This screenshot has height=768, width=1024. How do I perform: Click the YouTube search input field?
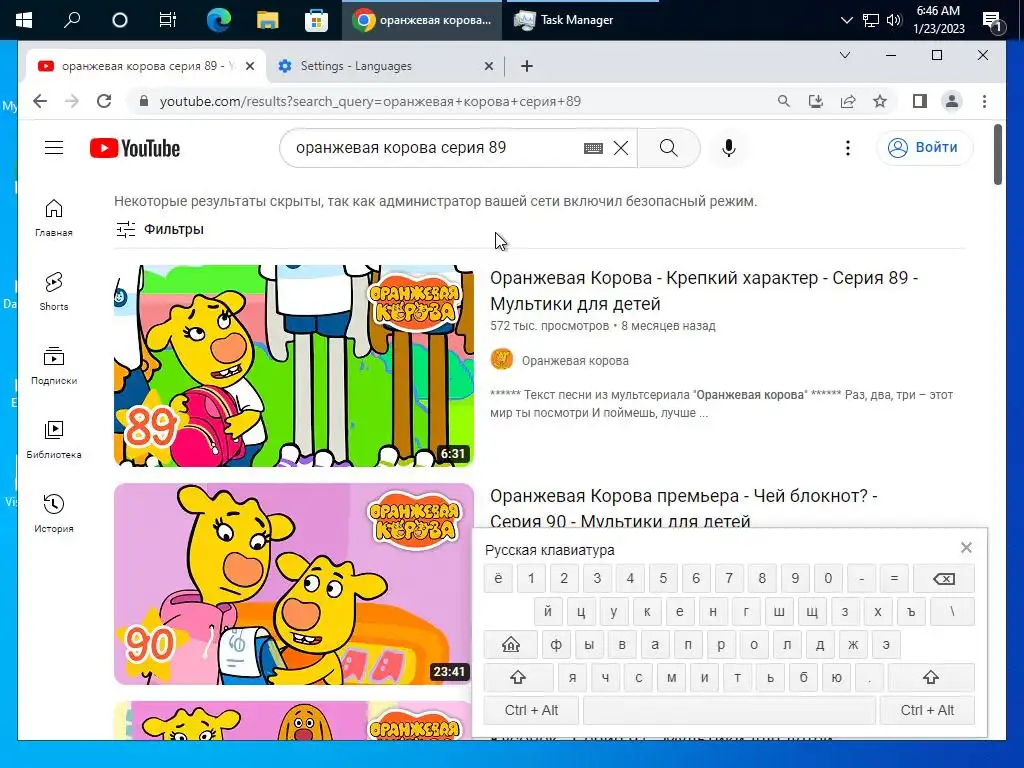434,148
